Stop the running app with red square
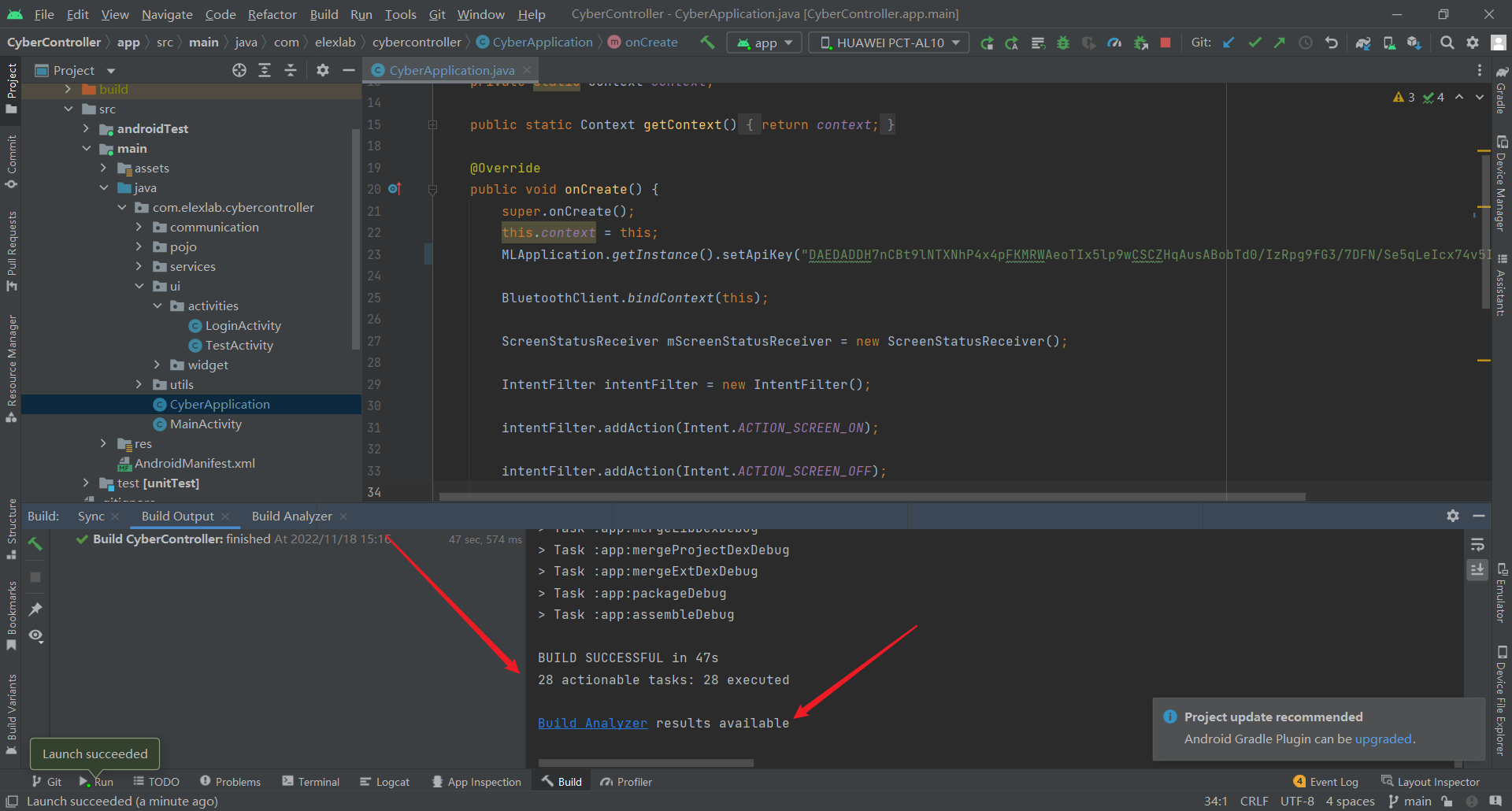1512x811 pixels. pyautogui.click(x=1165, y=43)
